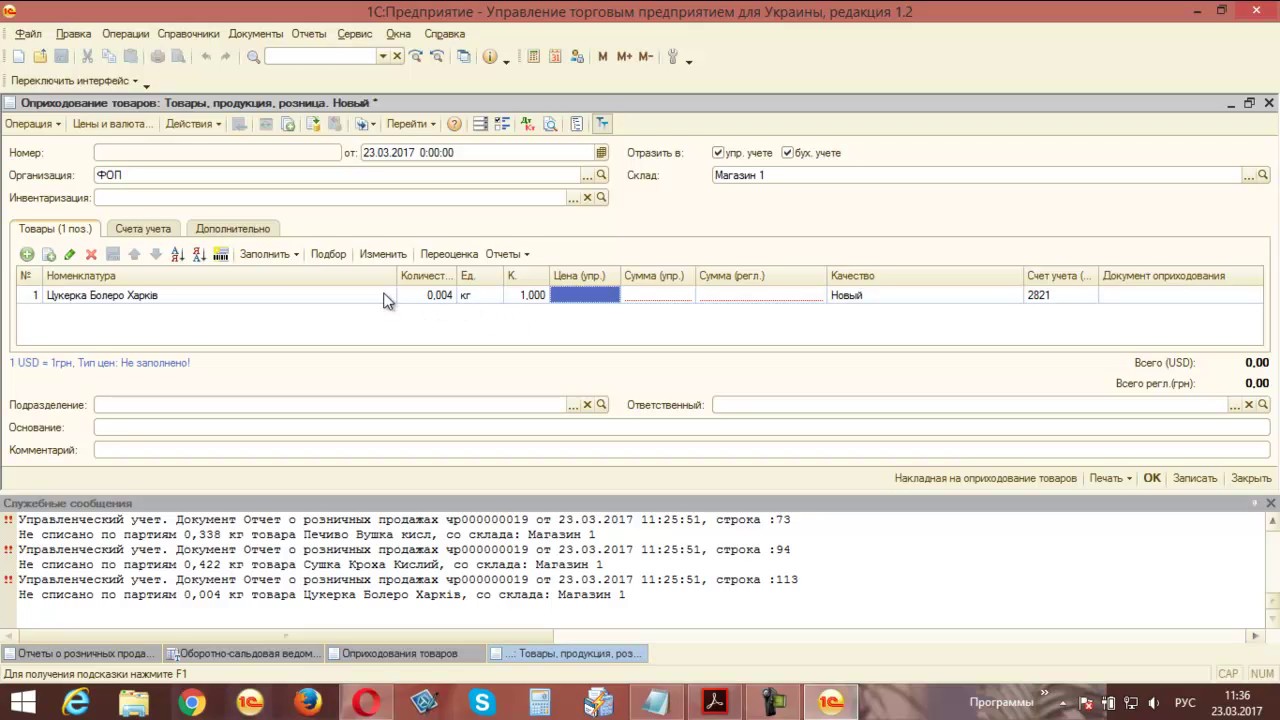The image size is (1280, 720).
Task: Expand the toolbar search box dropdown arrow
Action: (382, 57)
